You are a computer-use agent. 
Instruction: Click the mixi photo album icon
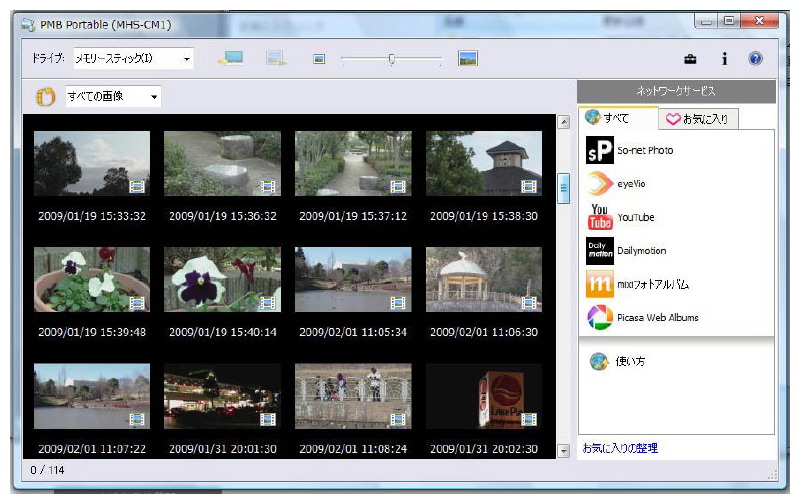point(600,284)
